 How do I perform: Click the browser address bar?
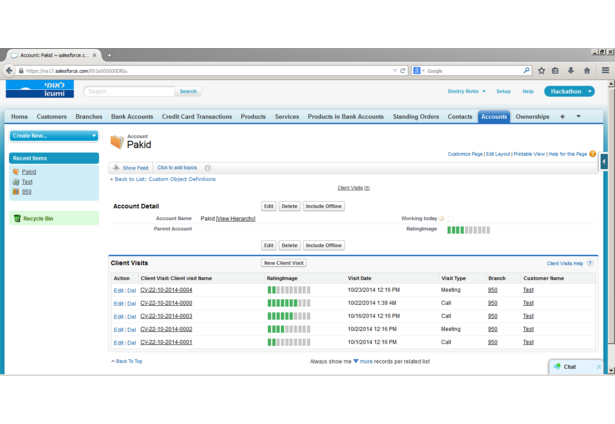click(x=208, y=71)
